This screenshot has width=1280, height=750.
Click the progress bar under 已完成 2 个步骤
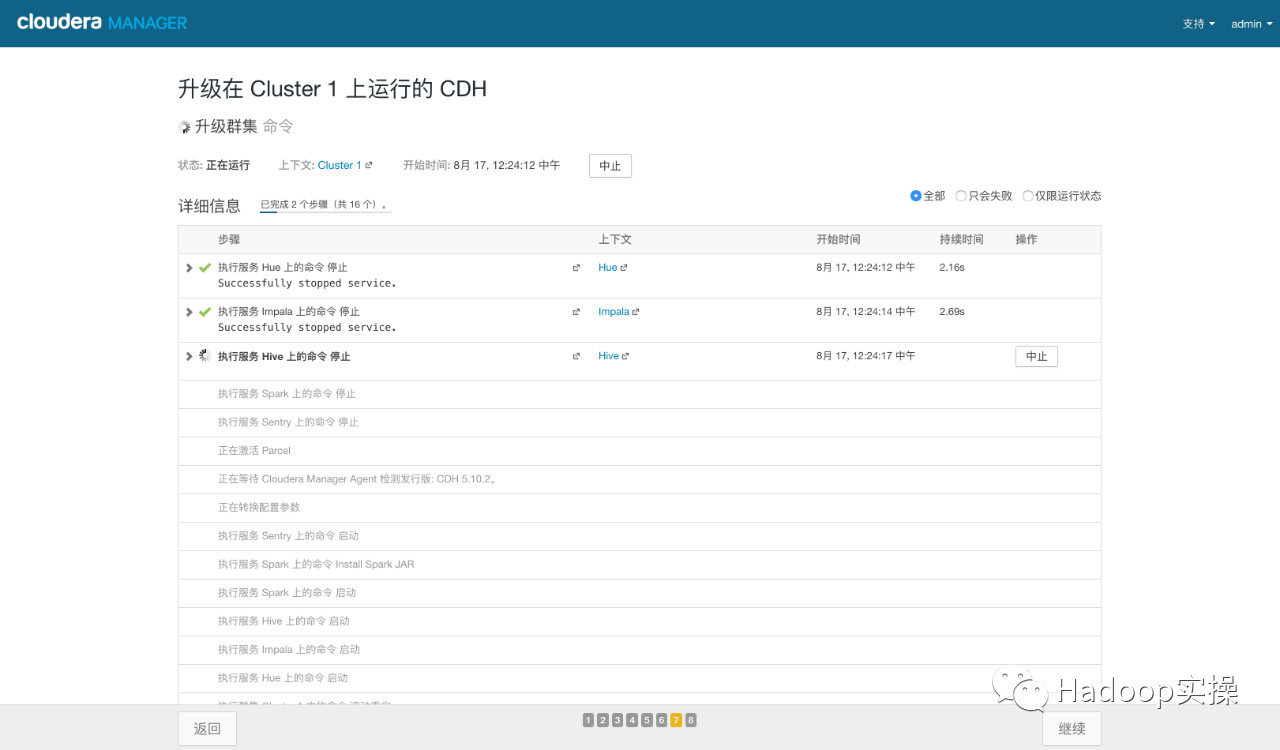coord(325,212)
